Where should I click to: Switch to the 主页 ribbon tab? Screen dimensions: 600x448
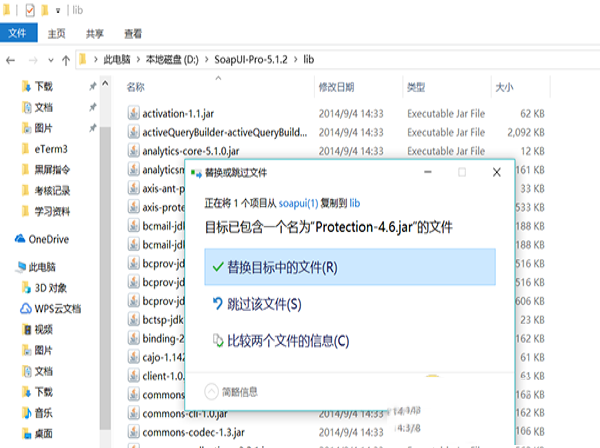tap(57, 34)
